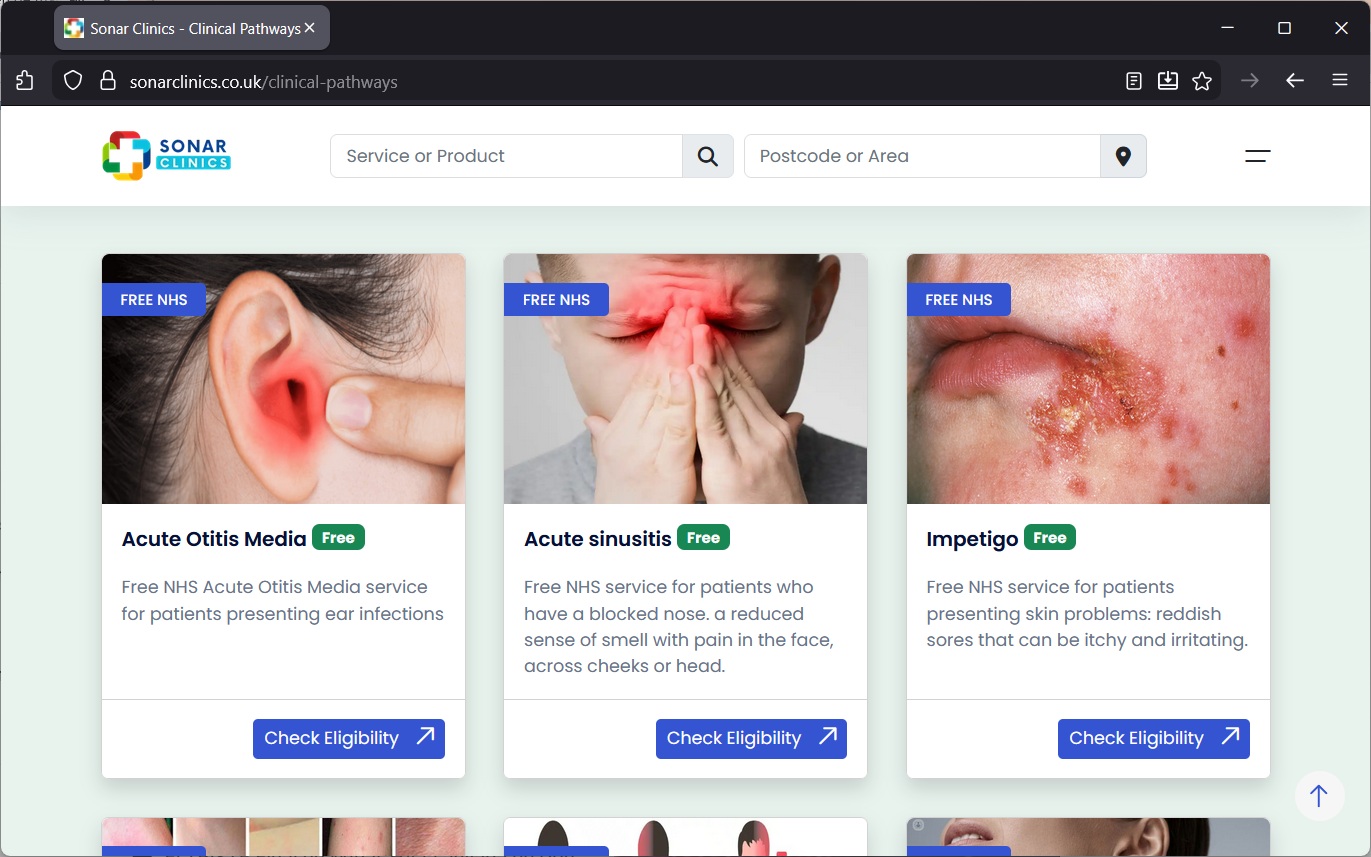Click the browser extensions puzzle icon

pyautogui.click(x=25, y=81)
